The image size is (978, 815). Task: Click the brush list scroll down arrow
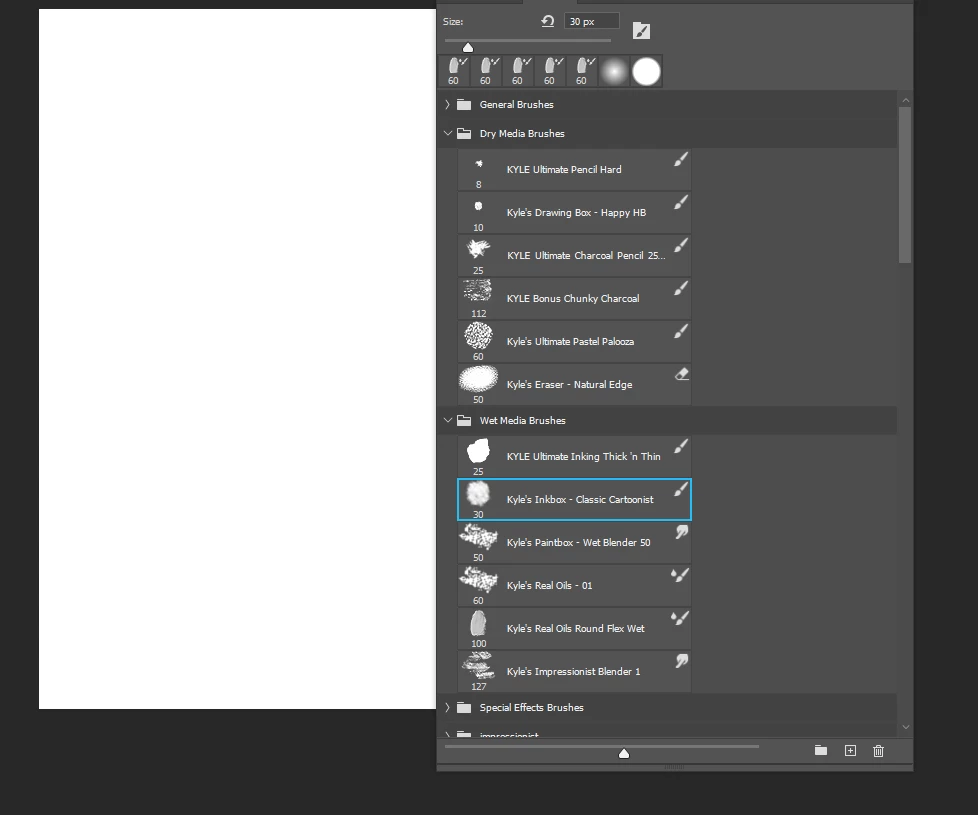906,727
